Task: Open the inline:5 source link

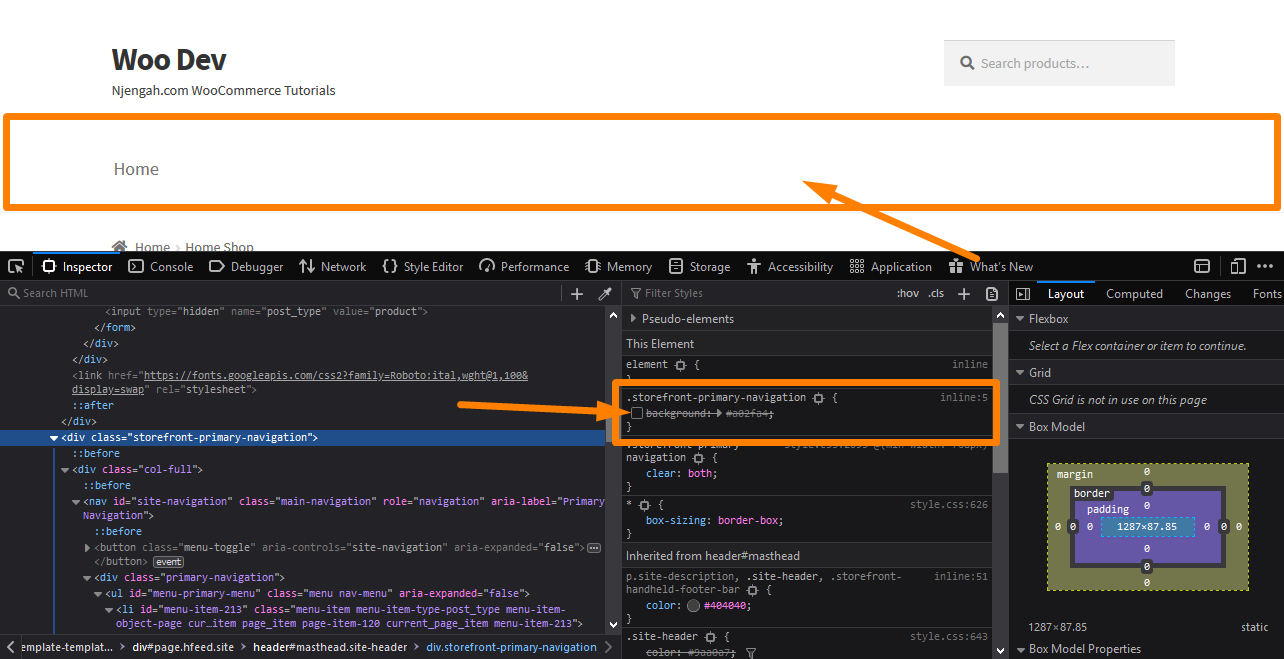Action: pos(964,398)
